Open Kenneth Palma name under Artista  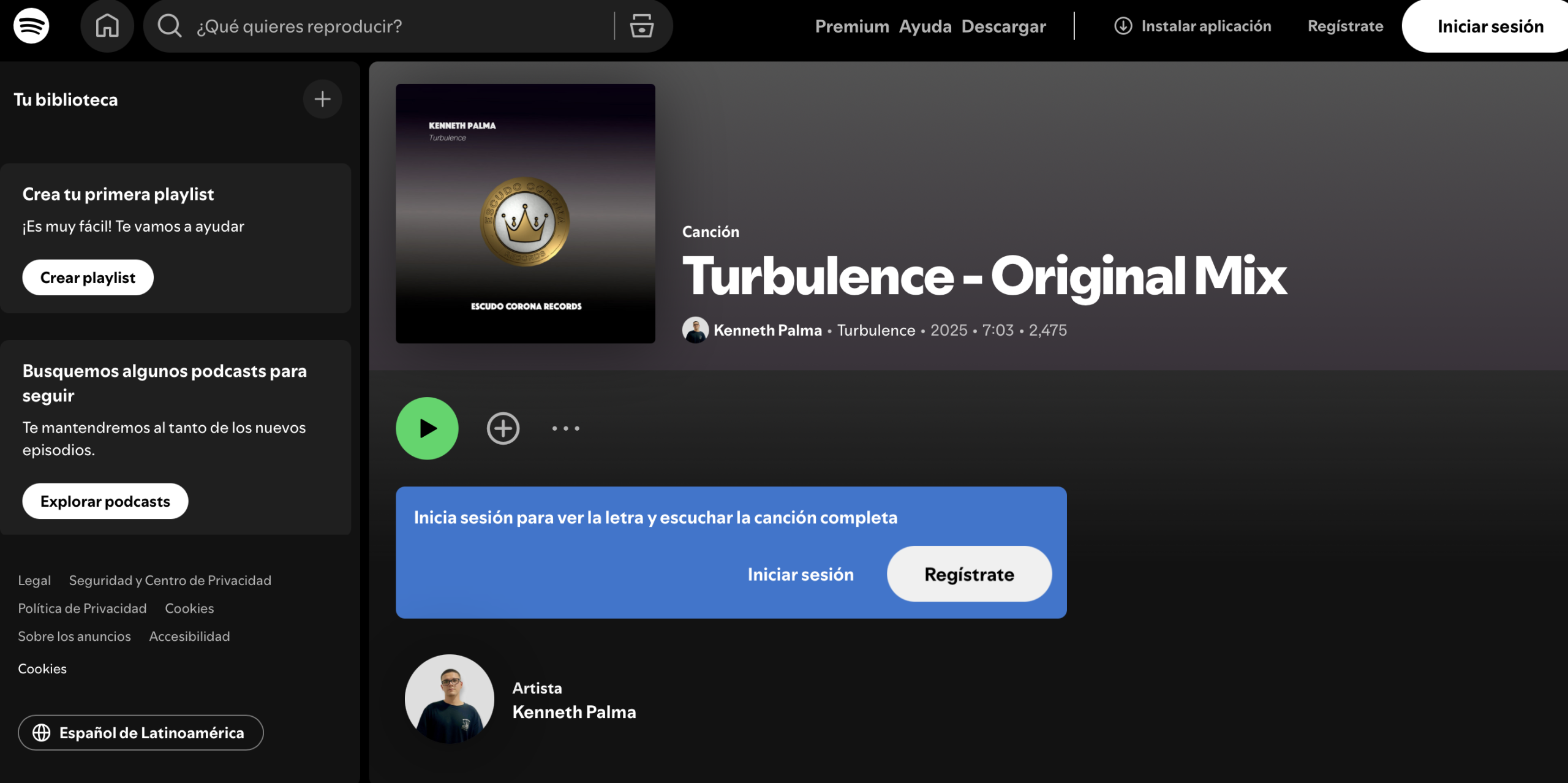click(x=574, y=712)
